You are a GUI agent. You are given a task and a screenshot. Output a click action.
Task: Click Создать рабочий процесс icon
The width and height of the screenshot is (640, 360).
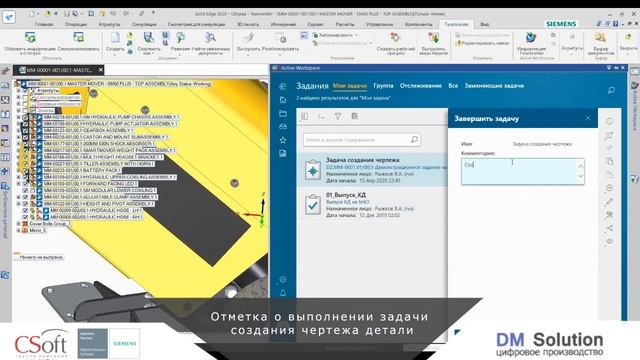[x=395, y=38]
